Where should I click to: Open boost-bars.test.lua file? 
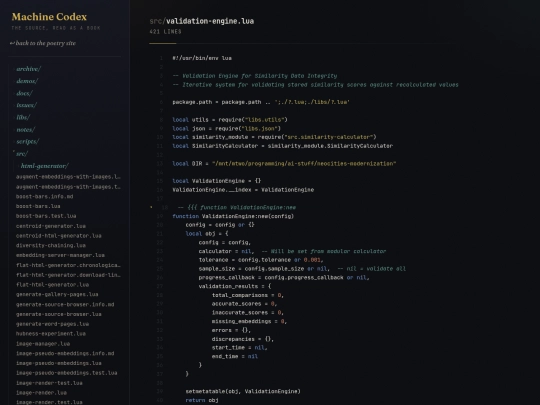46,216
